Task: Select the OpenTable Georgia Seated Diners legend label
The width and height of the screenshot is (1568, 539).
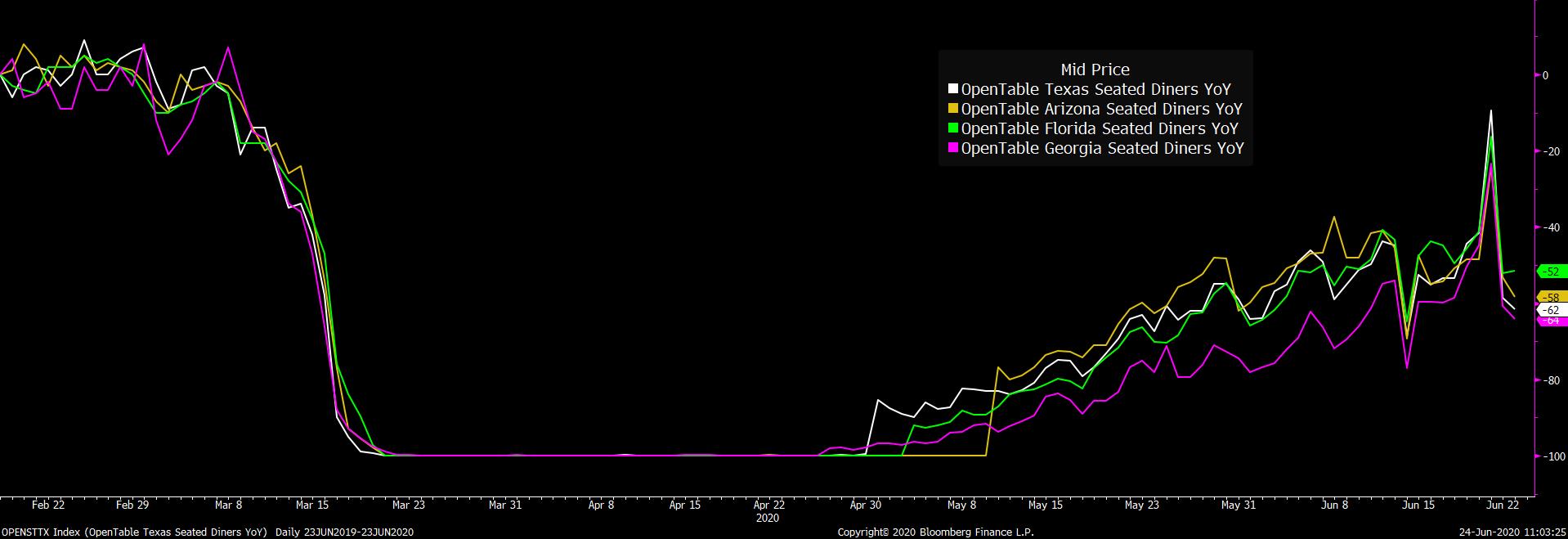Action: tap(1102, 149)
